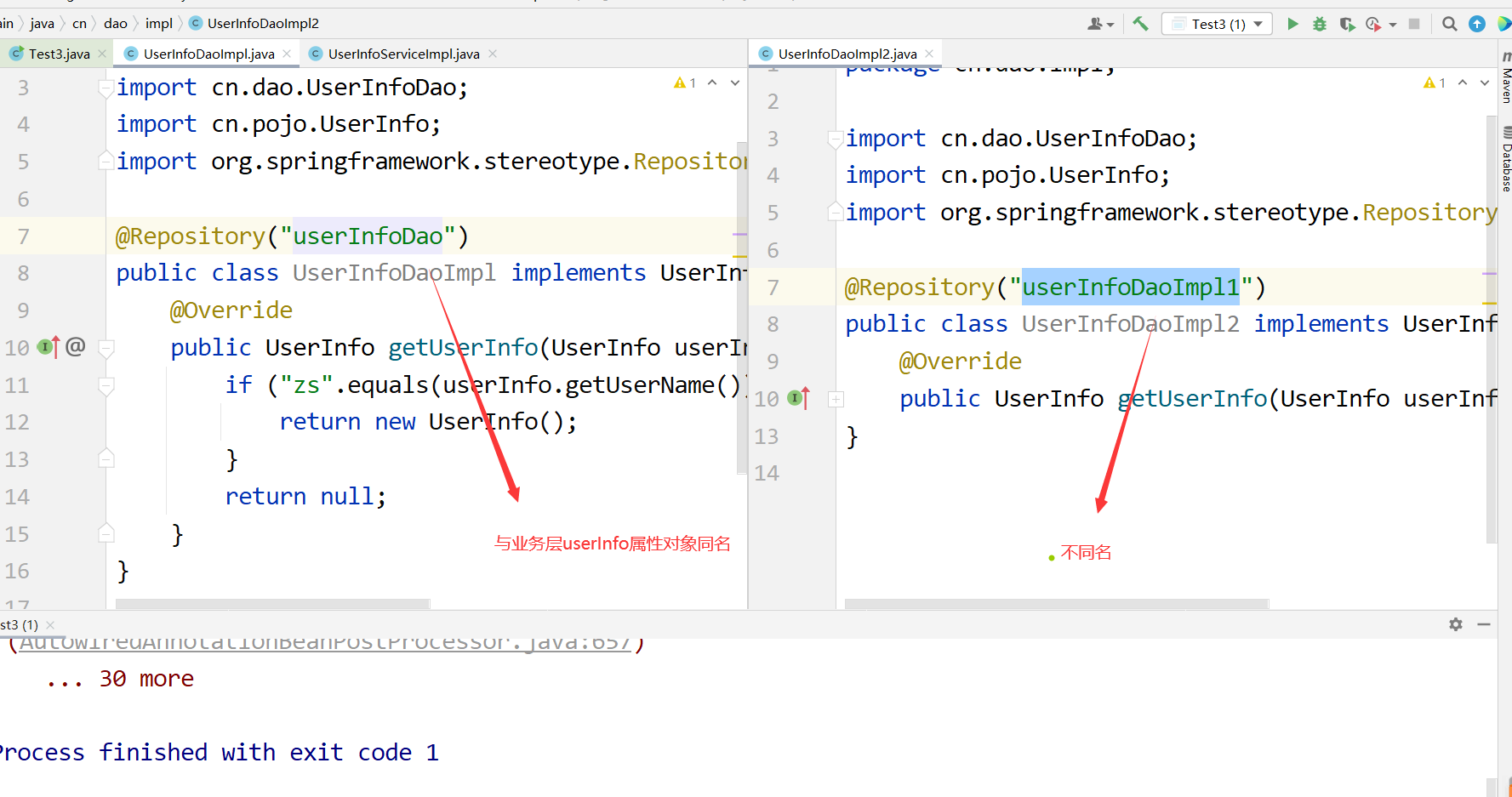
Task: Click the UserInfoDaoImpl2 breadcrumb in the navigation bar
Action: [254, 24]
